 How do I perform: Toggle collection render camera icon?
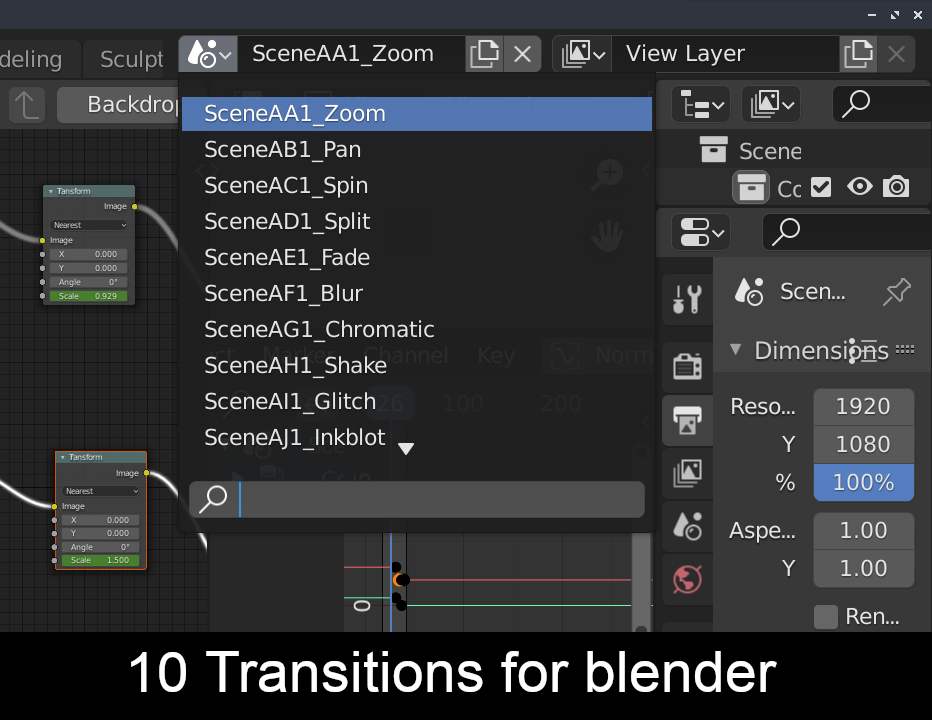point(896,187)
